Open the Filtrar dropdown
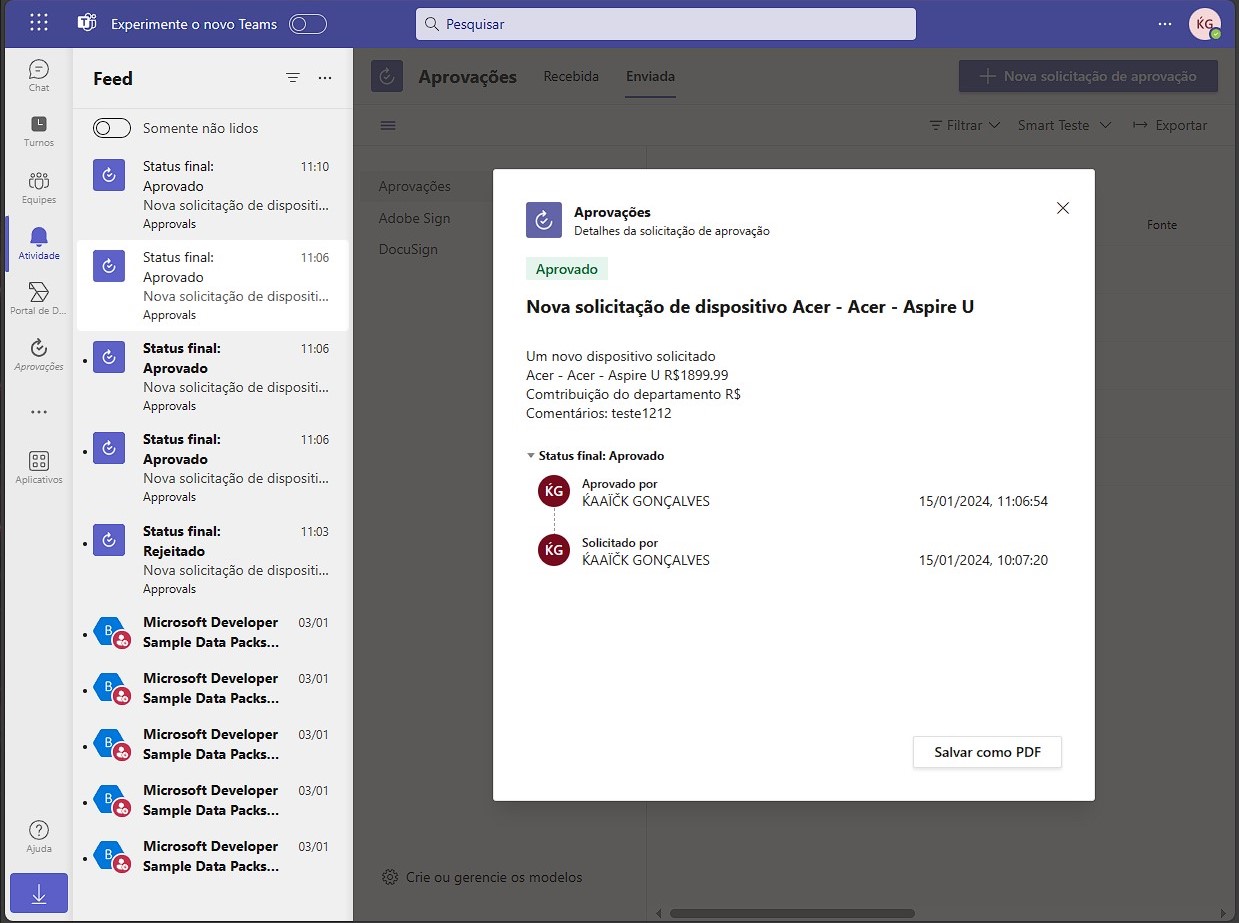The height and width of the screenshot is (923, 1239). pos(965,125)
